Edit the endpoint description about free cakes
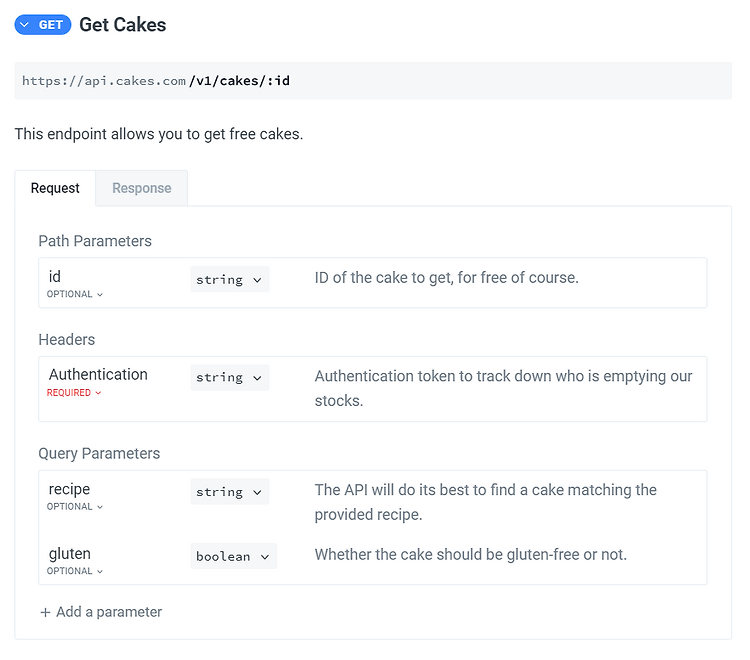 (x=159, y=134)
